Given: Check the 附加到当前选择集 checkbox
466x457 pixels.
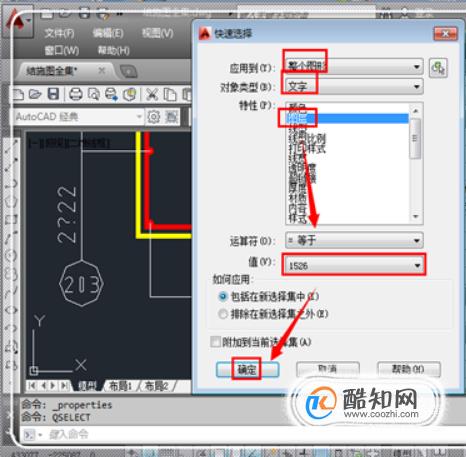Looking at the screenshot, I should click(215, 342).
